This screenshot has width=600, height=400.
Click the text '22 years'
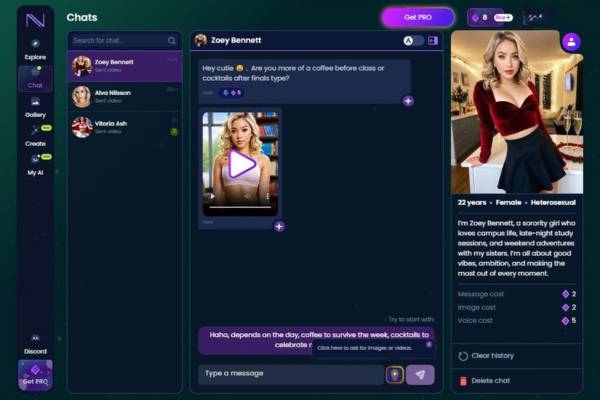coord(472,202)
